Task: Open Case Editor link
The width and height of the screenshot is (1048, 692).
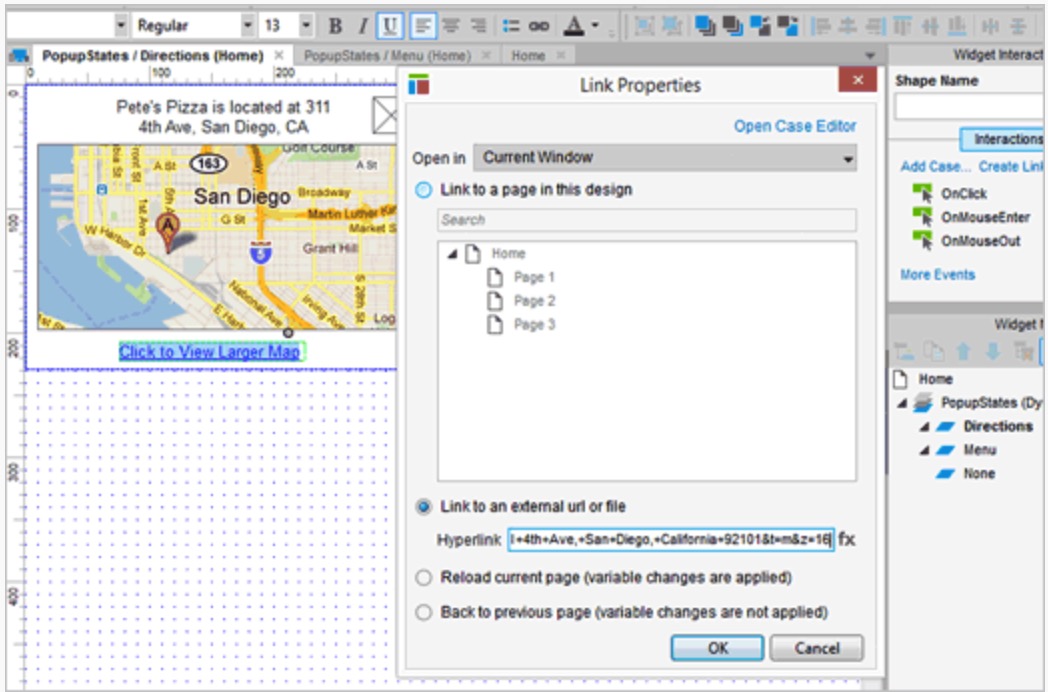Action: tap(795, 126)
